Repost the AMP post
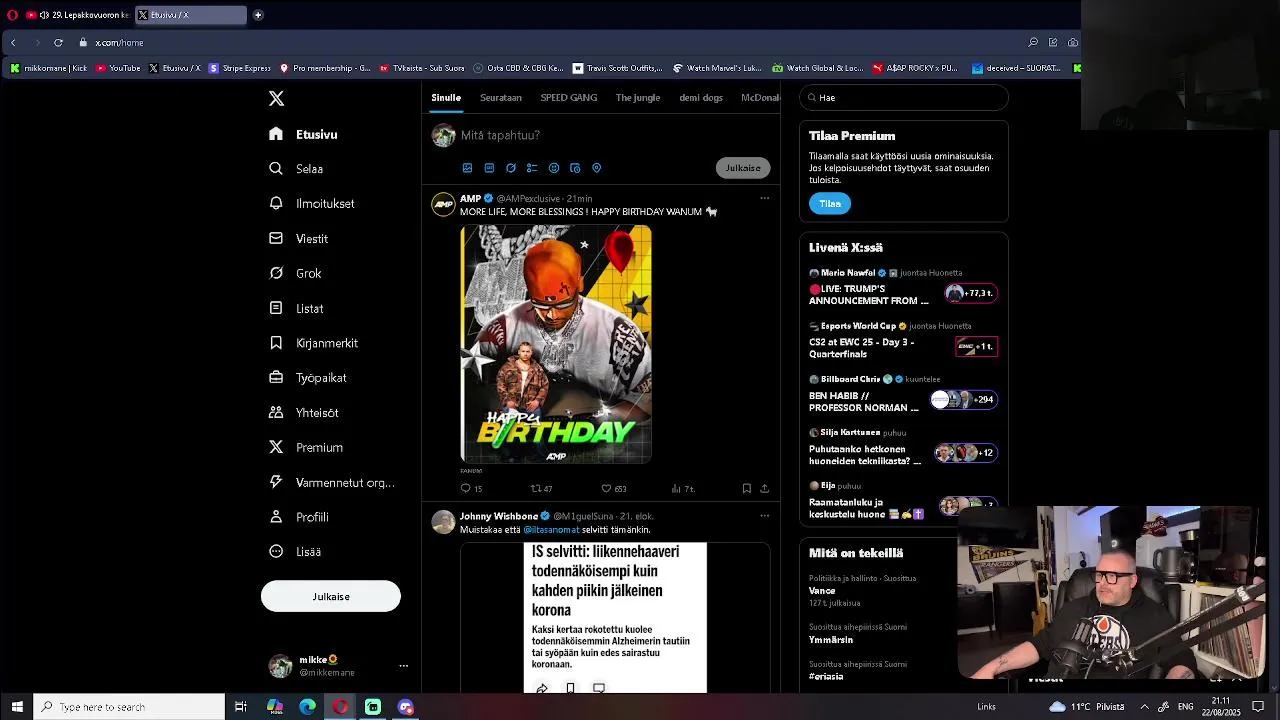1280x720 pixels. click(541, 489)
